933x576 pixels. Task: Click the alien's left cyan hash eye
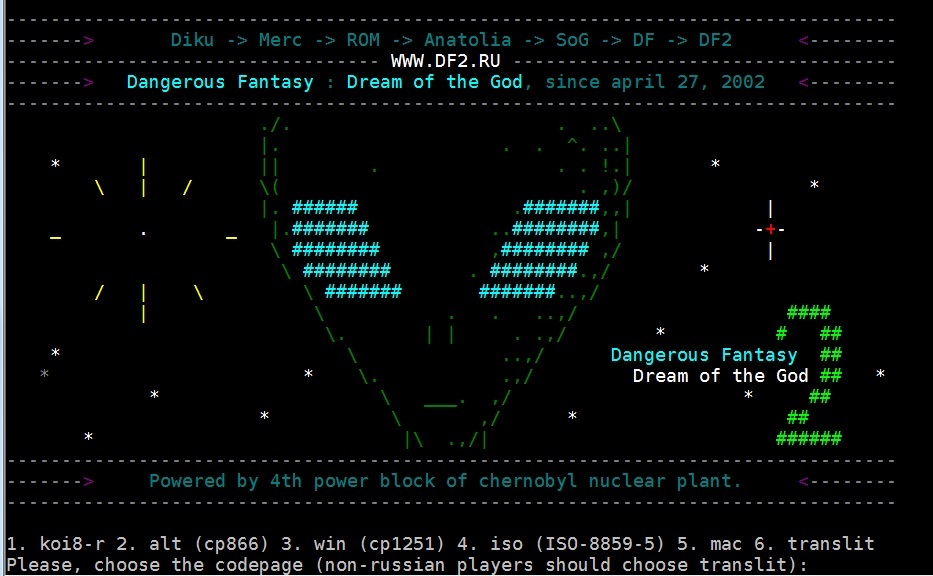(346, 249)
